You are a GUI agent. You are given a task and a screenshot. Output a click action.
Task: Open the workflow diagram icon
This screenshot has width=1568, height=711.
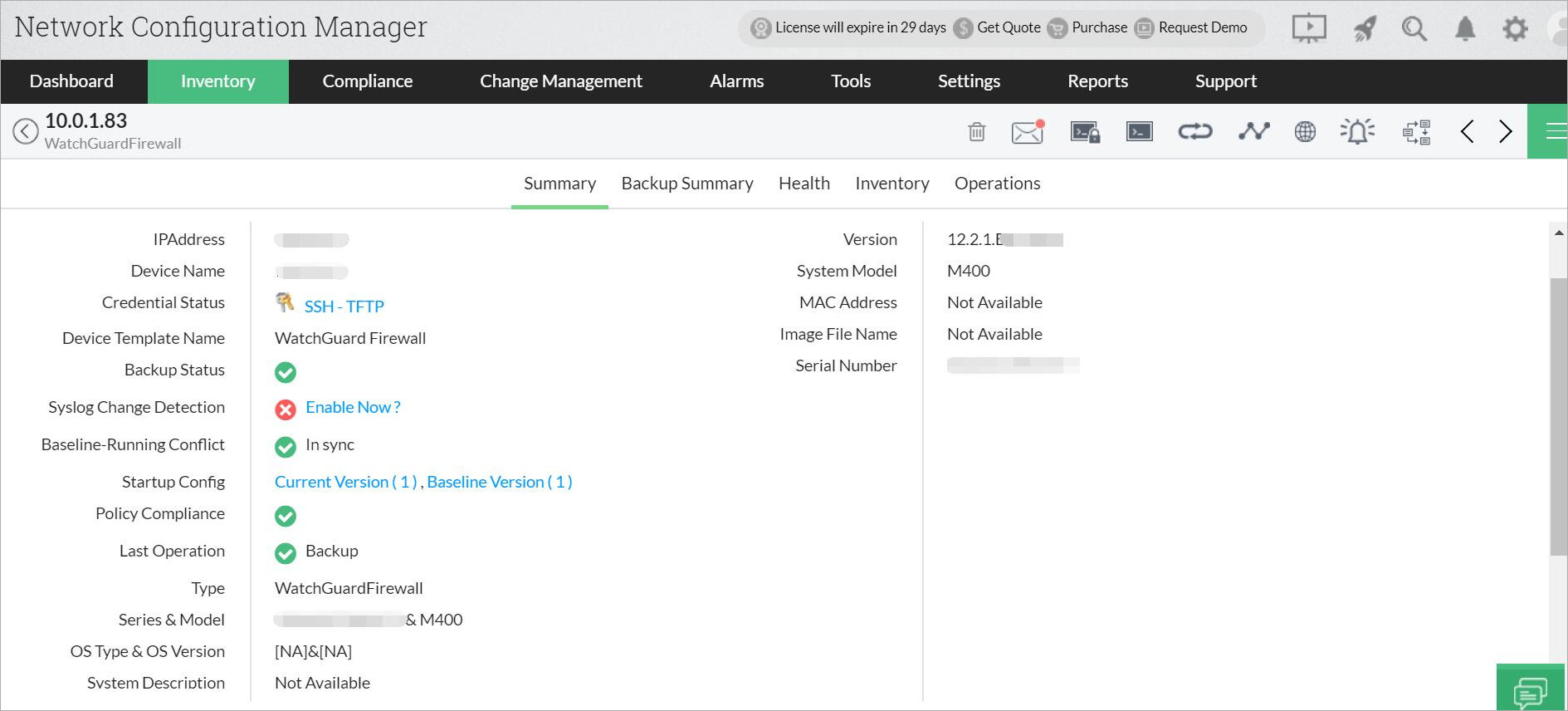[x=1416, y=131]
